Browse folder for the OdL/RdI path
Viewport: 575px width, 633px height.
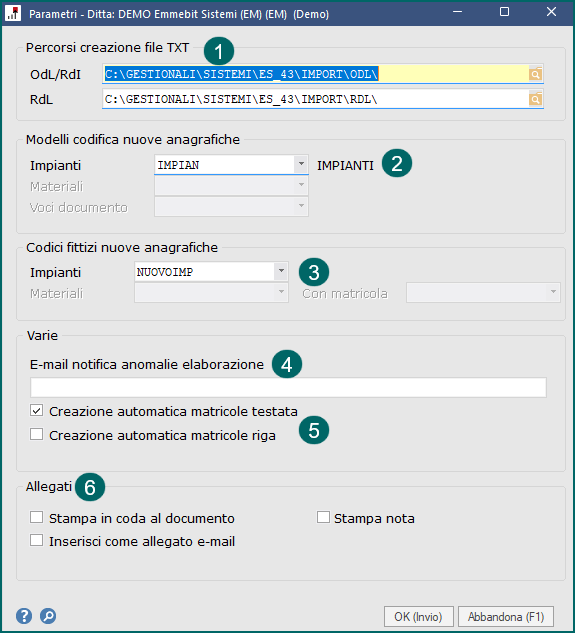click(x=535, y=74)
